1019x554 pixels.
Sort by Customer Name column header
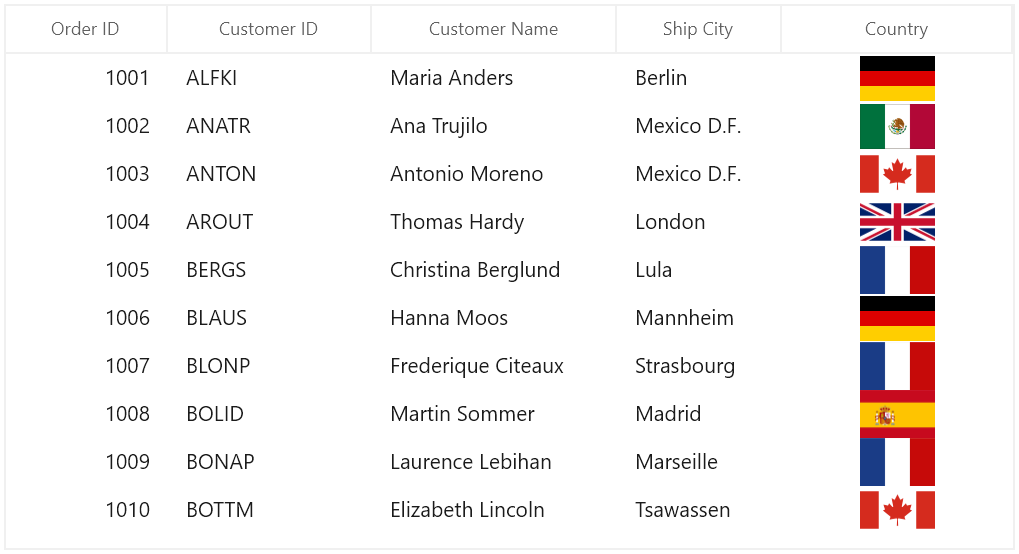point(493,29)
